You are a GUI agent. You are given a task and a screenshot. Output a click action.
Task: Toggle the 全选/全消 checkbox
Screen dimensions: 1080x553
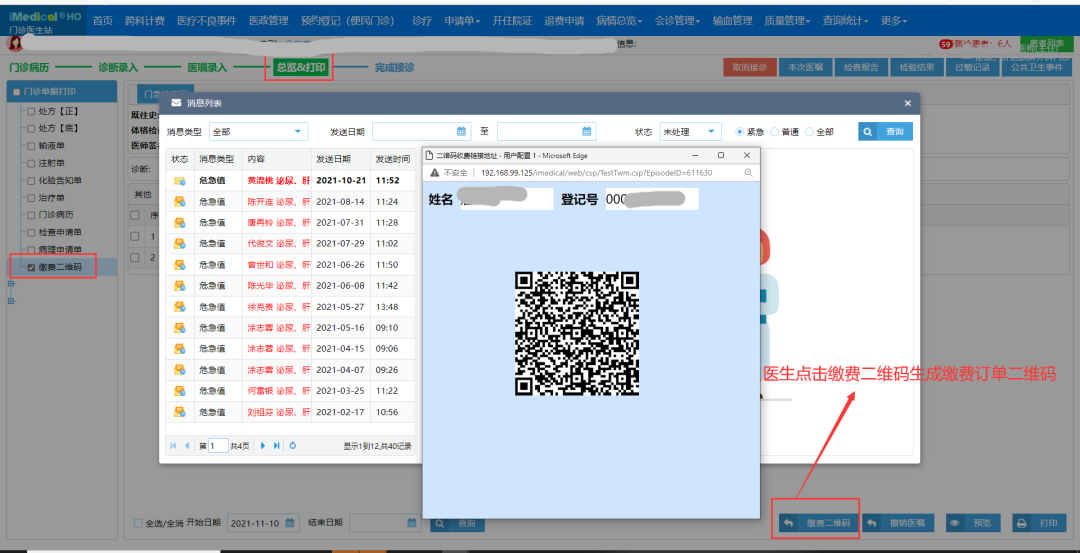pyautogui.click(x=138, y=523)
